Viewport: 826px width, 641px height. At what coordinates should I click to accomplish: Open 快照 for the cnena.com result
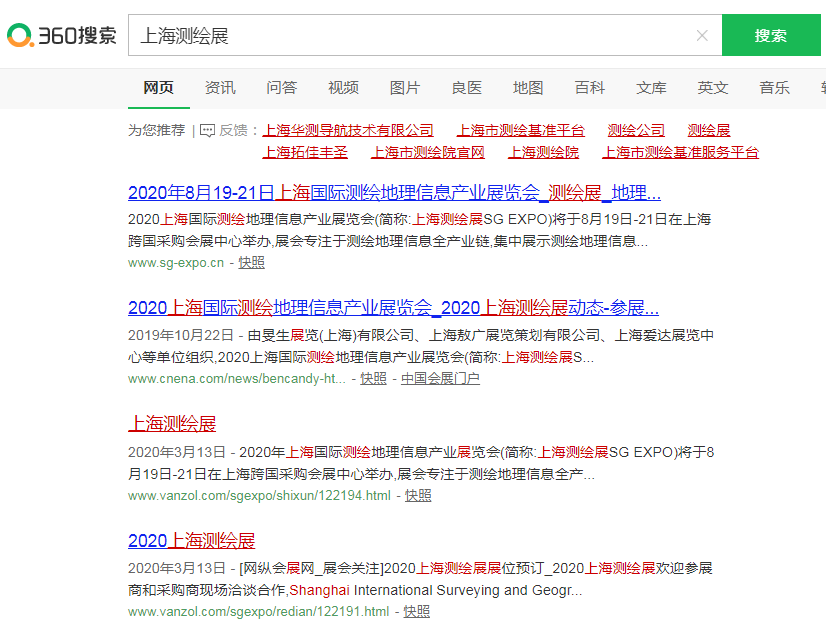[x=373, y=378]
